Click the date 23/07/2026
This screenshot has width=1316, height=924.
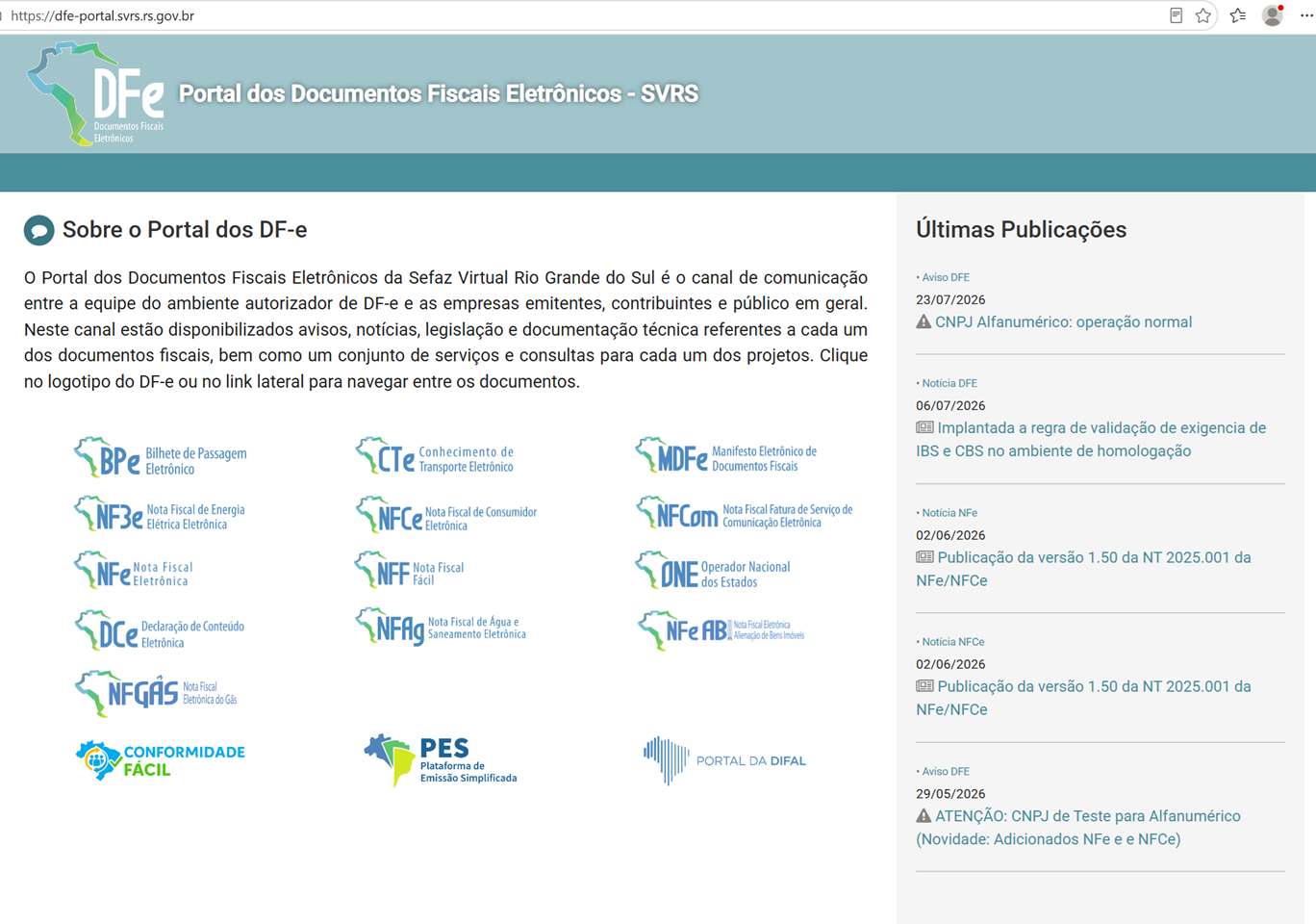(x=950, y=299)
